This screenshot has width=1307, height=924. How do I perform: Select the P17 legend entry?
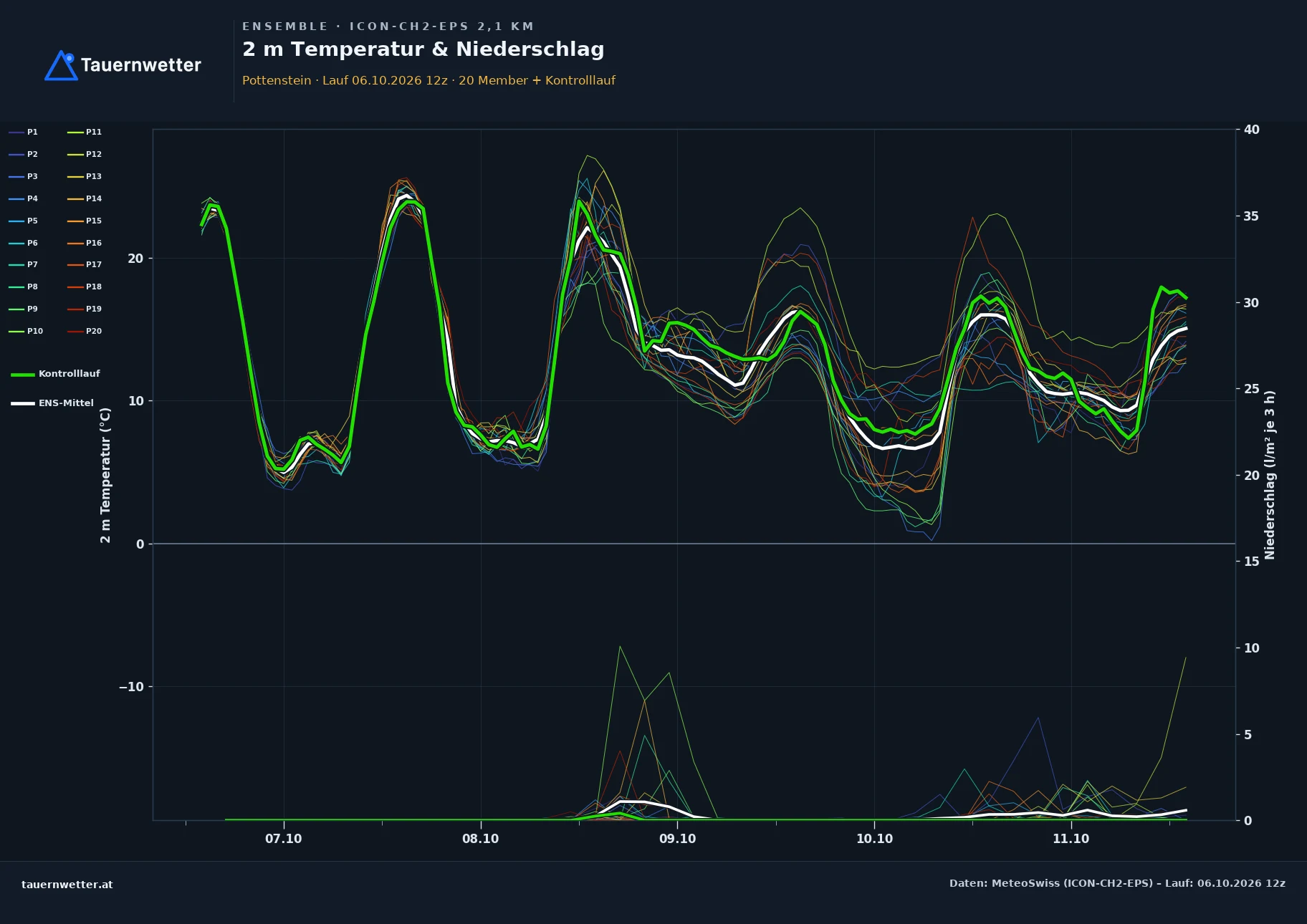[x=85, y=264]
